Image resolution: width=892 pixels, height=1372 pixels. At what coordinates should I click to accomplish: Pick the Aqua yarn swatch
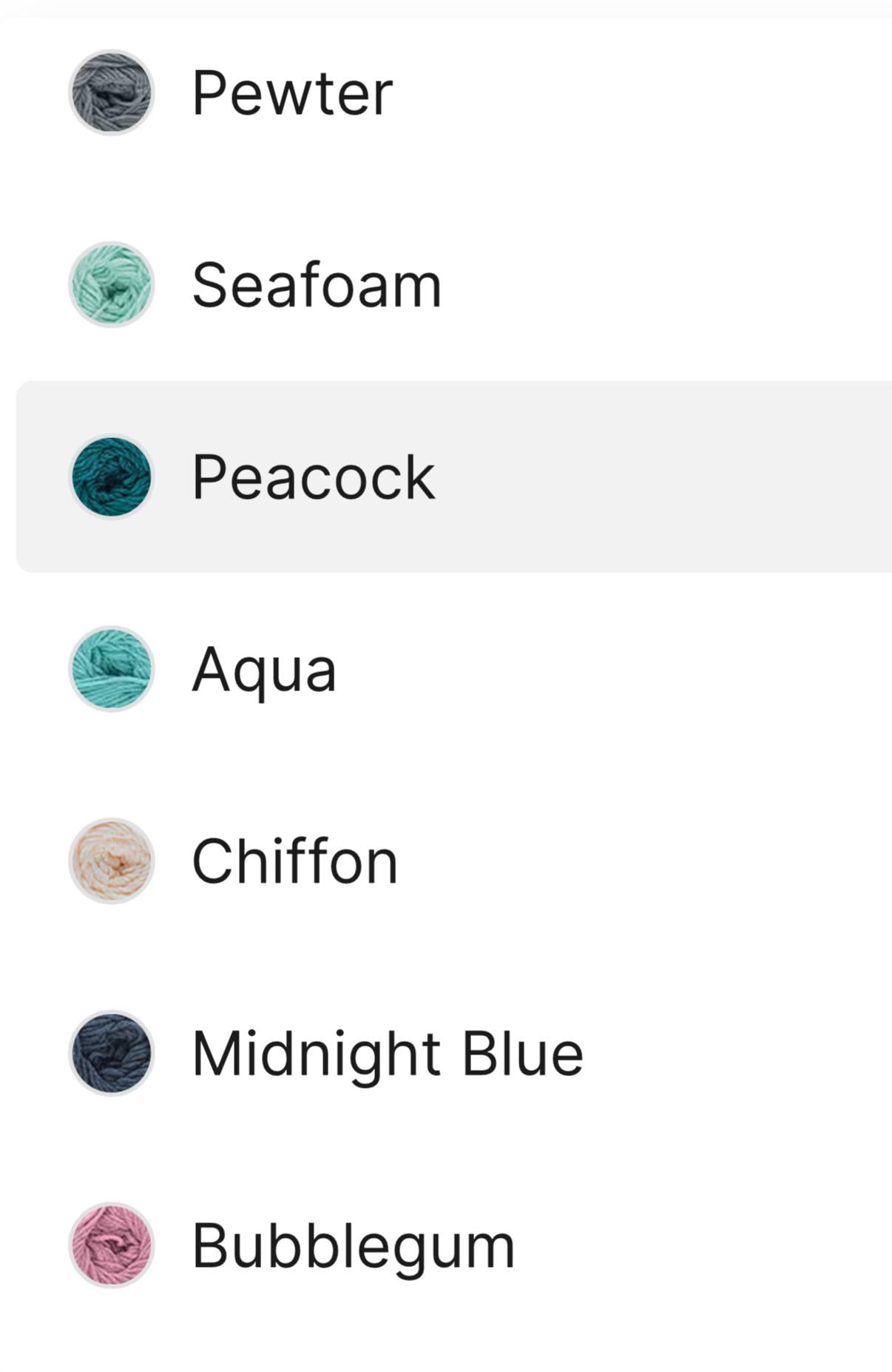(112, 669)
